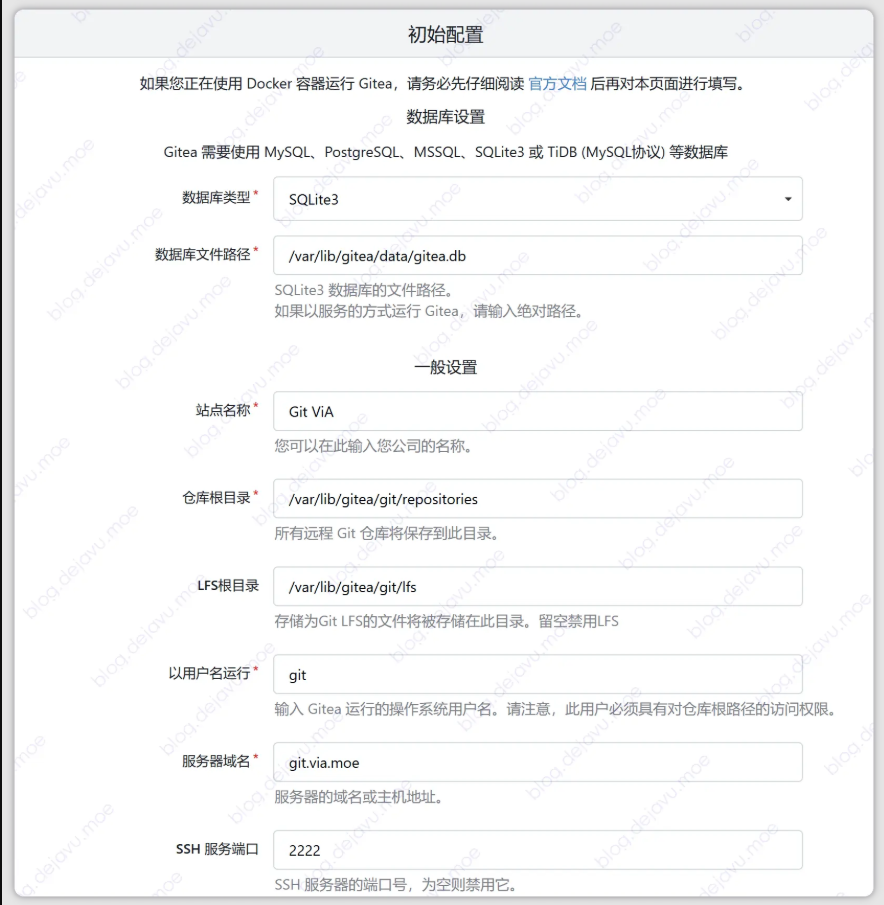Click the SSH 服务端口 label
The width and height of the screenshot is (884, 905).
click(x=217, y=849)
